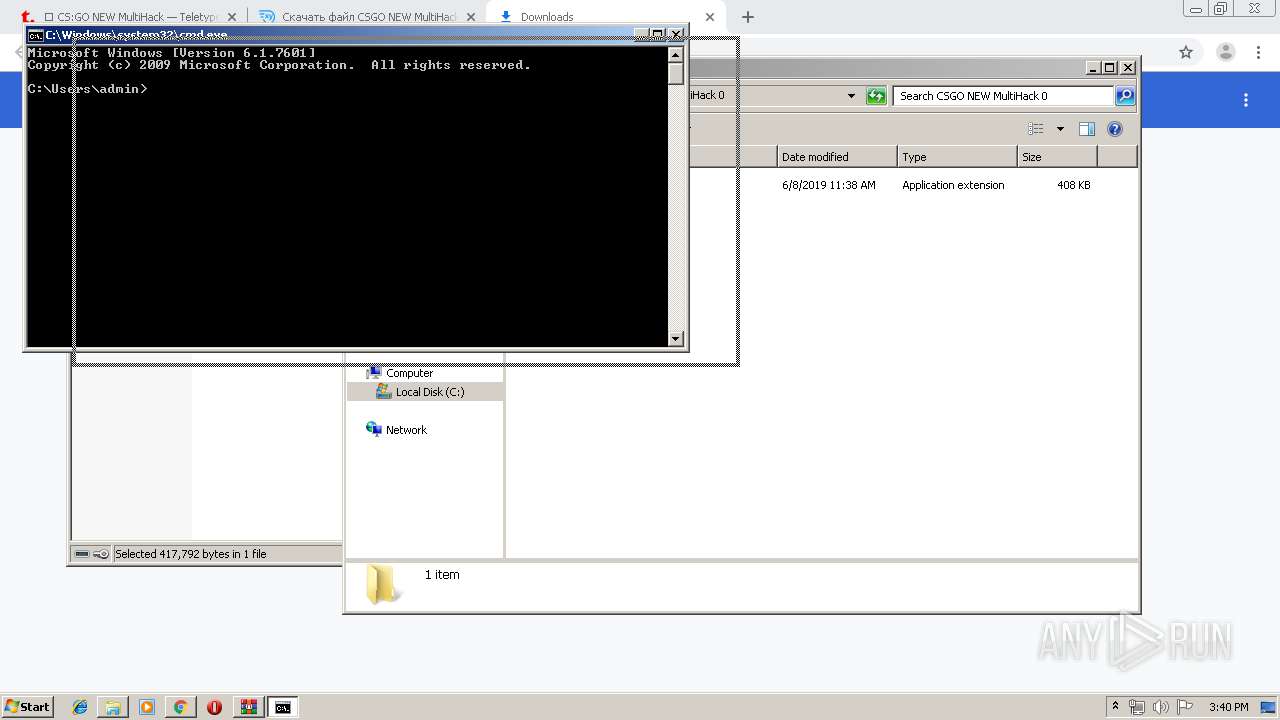This screenshot has height=720, width=1280.
Task: Show hidden tray icons arrow
Action: [1116, 707]
